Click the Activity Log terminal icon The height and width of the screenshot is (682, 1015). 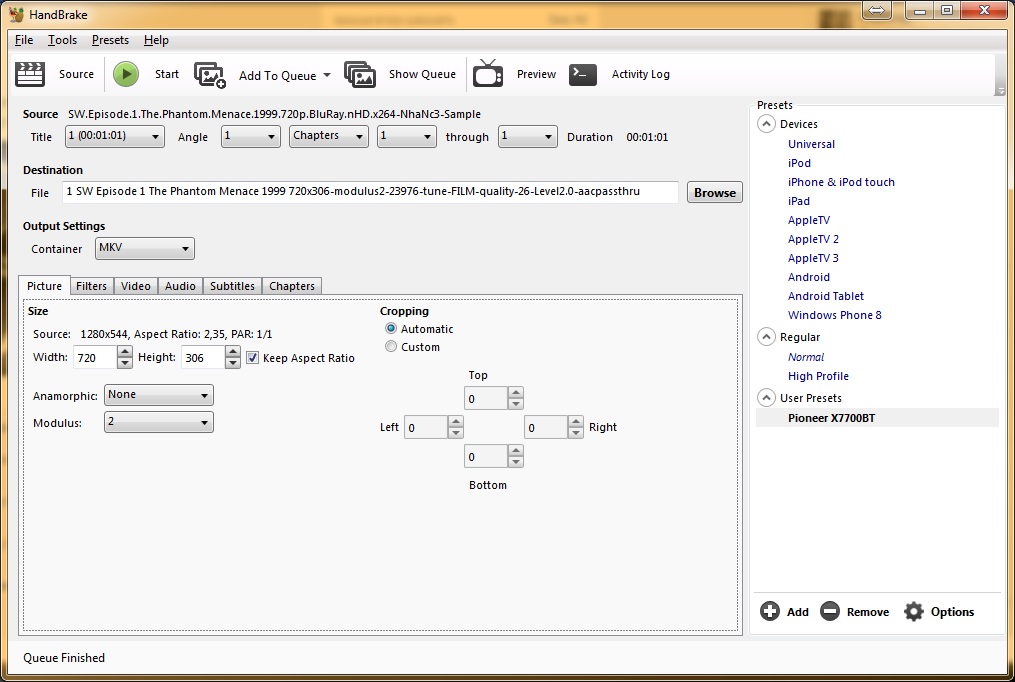coord(583,74)
